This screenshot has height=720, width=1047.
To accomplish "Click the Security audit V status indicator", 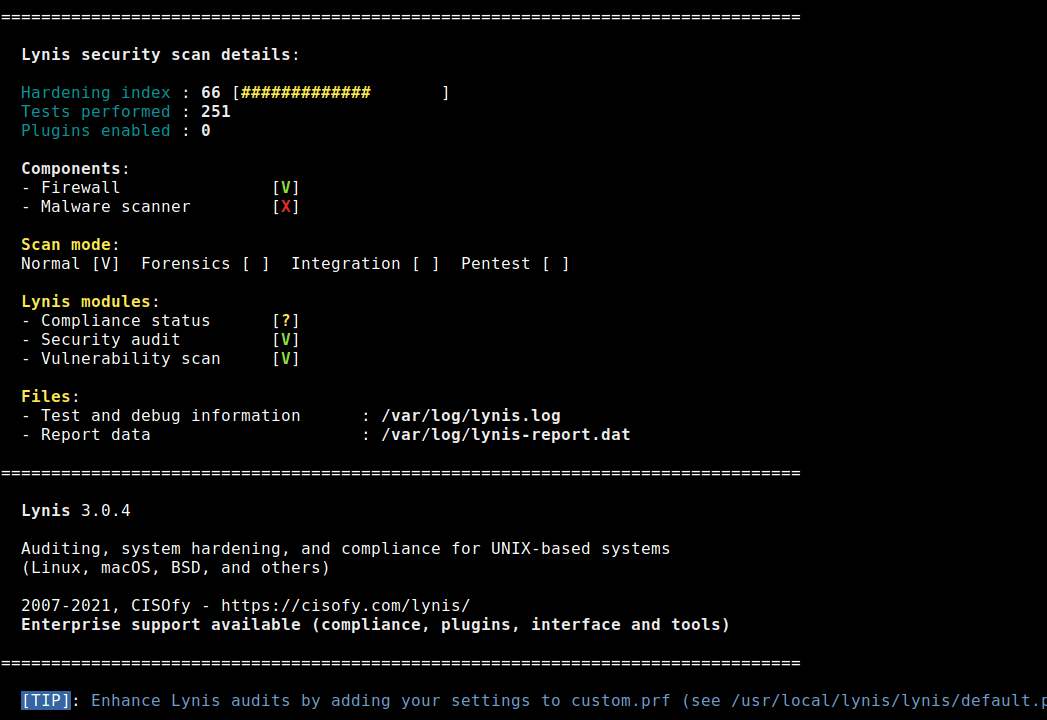I will (x=286, y=340).
